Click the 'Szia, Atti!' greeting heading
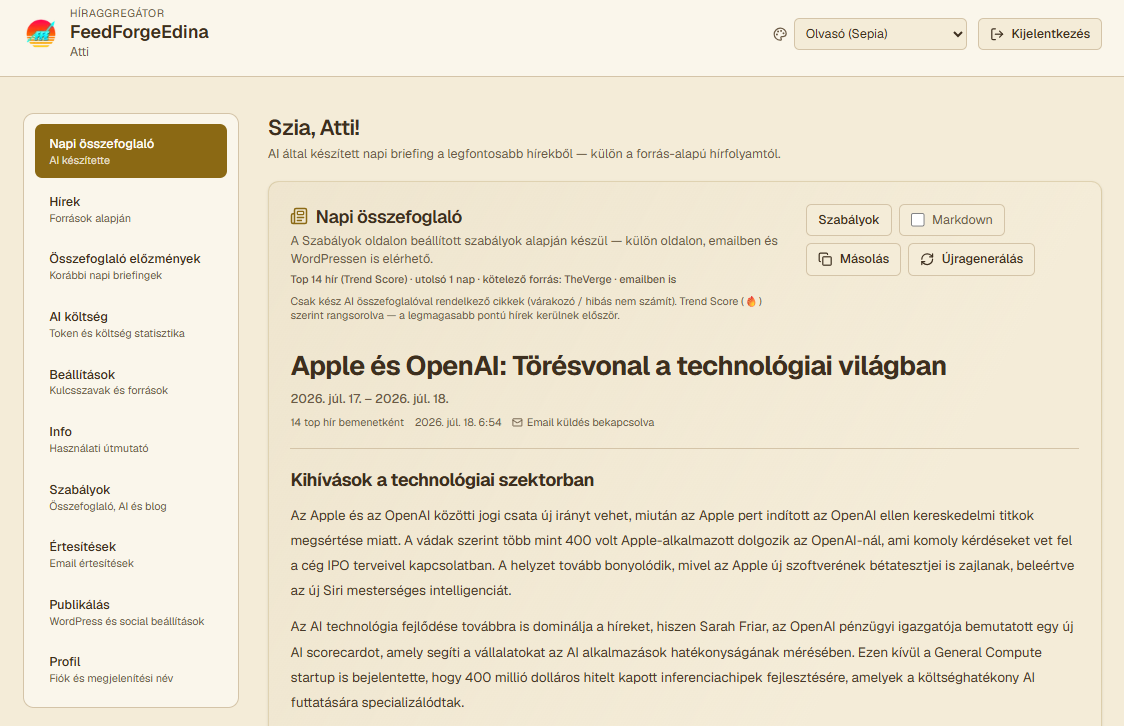This screenshot has width=1124, height=726. click(314, 128)
